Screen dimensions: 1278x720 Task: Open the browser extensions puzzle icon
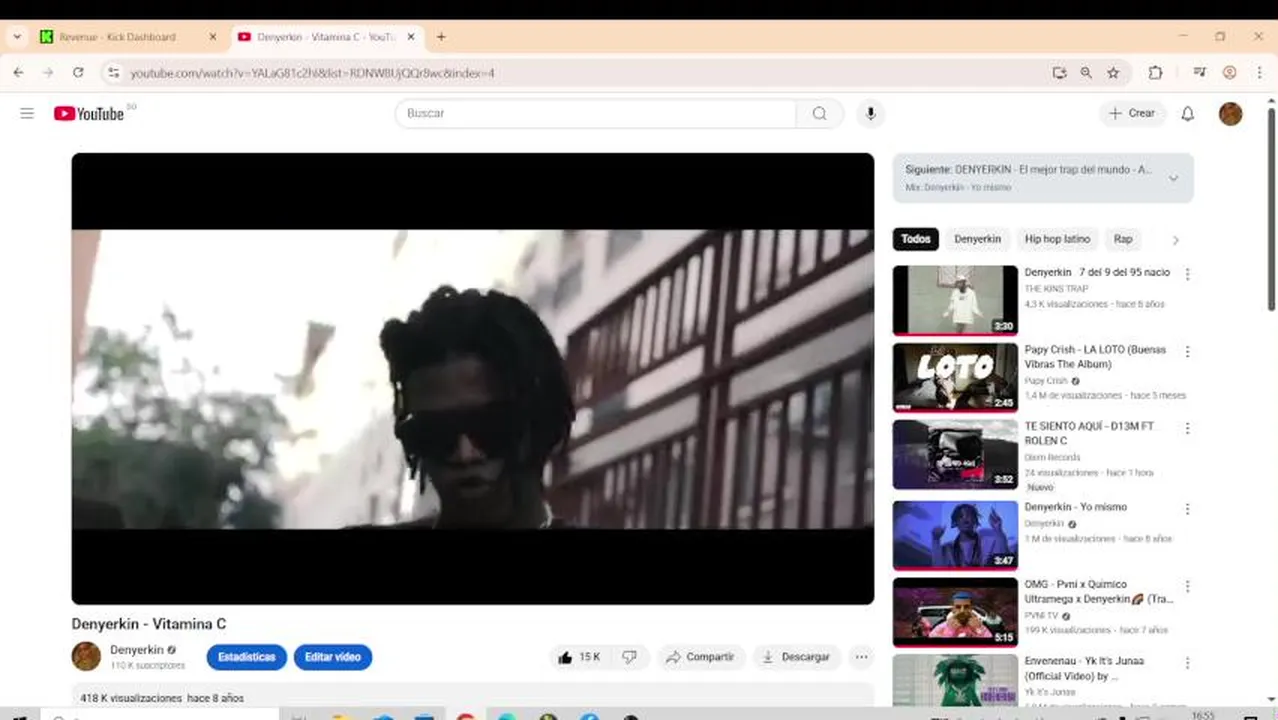tap(1155, 72)
